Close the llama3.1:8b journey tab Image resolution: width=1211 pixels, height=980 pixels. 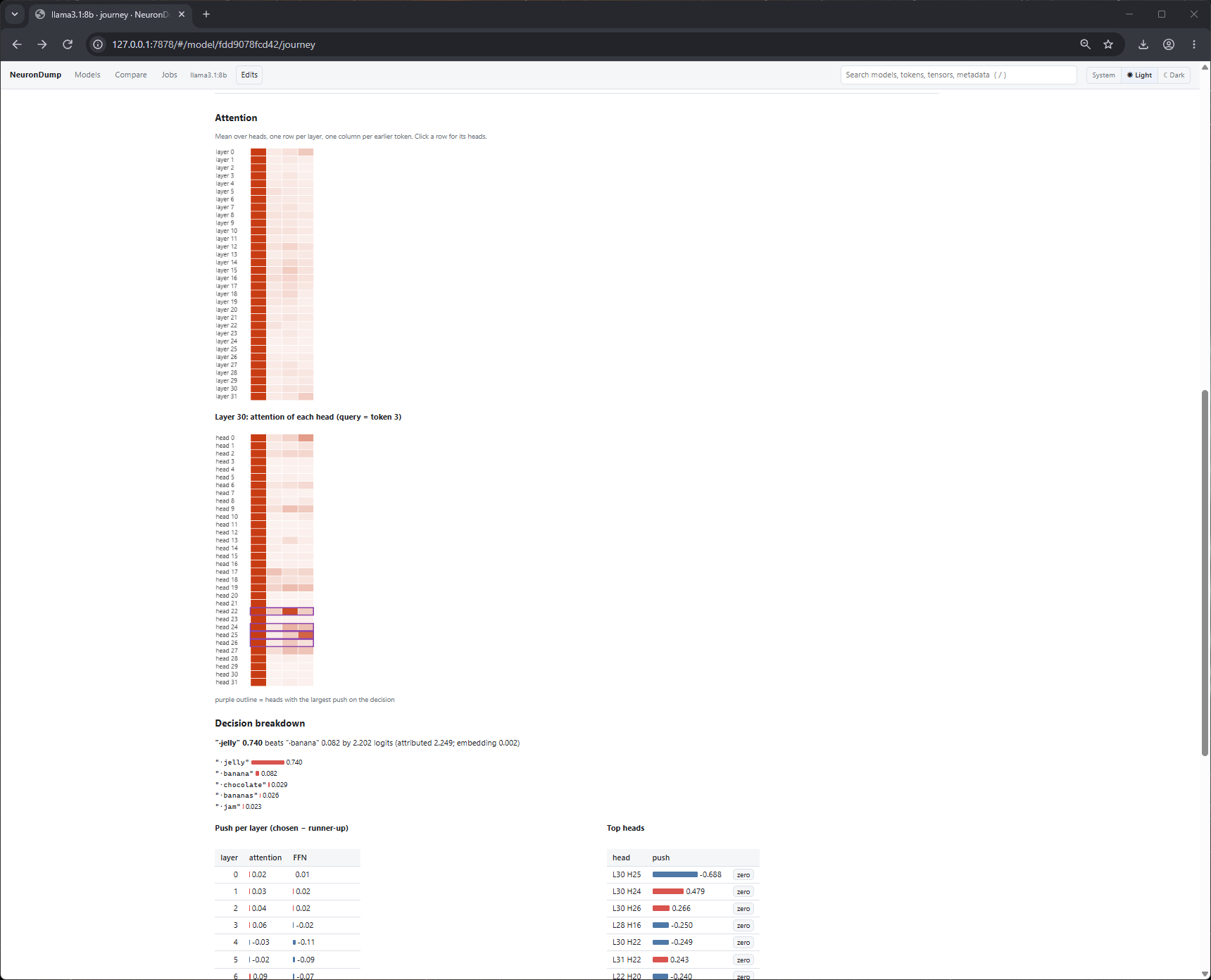(182, 14)
